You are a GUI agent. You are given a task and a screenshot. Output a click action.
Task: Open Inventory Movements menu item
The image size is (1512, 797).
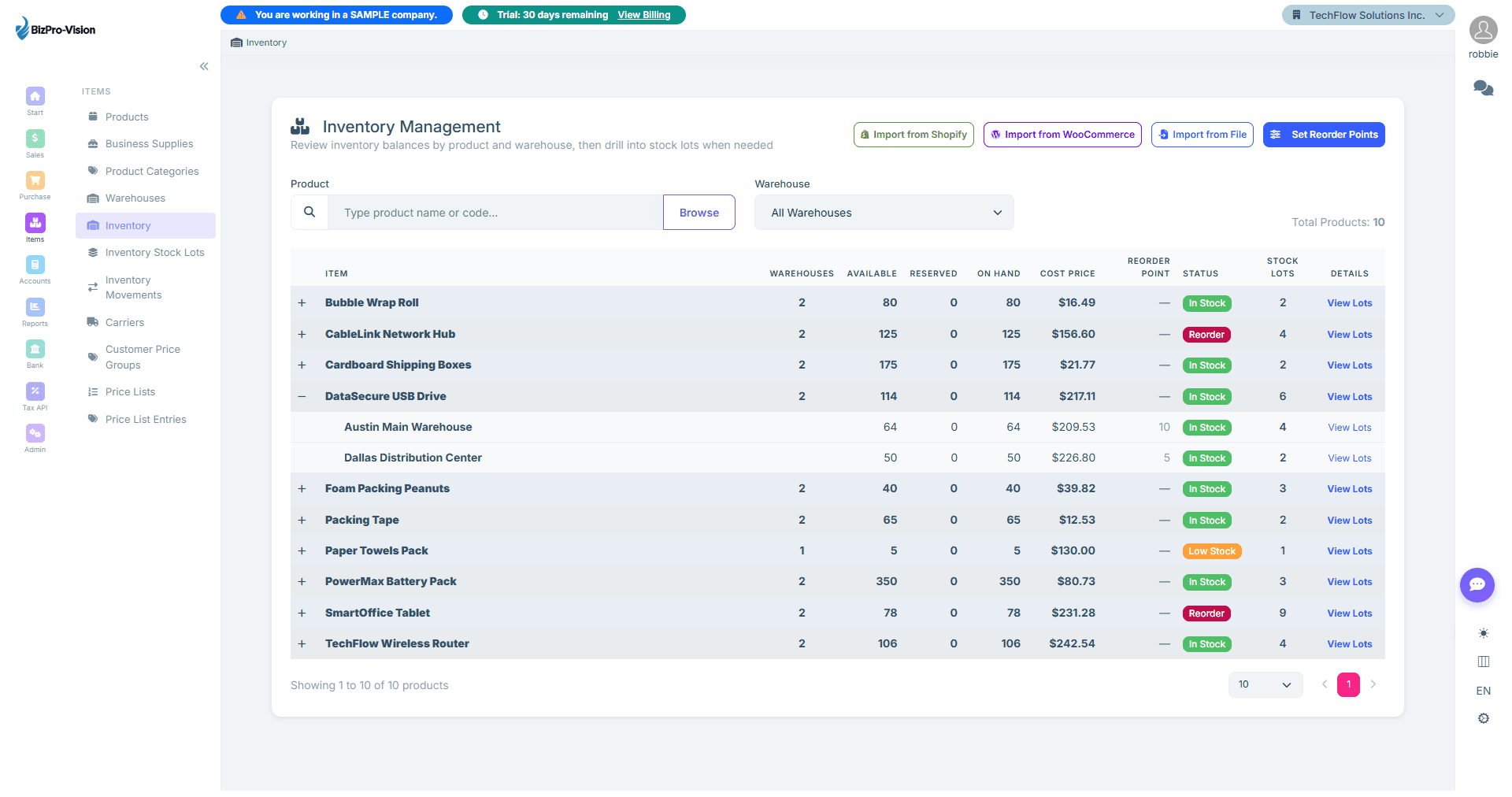146,287
